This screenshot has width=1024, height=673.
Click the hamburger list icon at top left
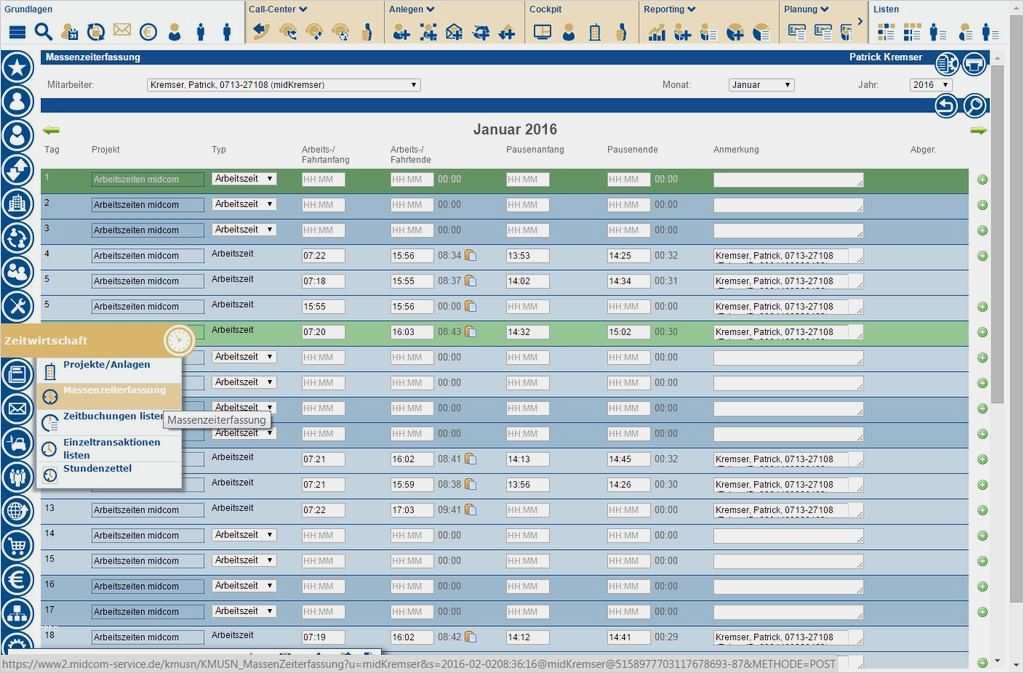pos(16,30)
